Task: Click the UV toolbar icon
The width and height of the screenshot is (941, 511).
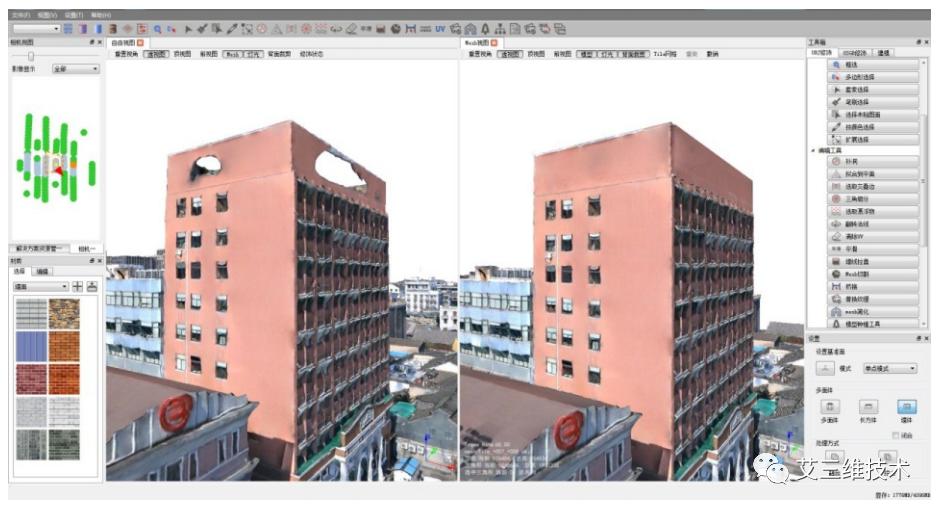Action: [440, 28]
